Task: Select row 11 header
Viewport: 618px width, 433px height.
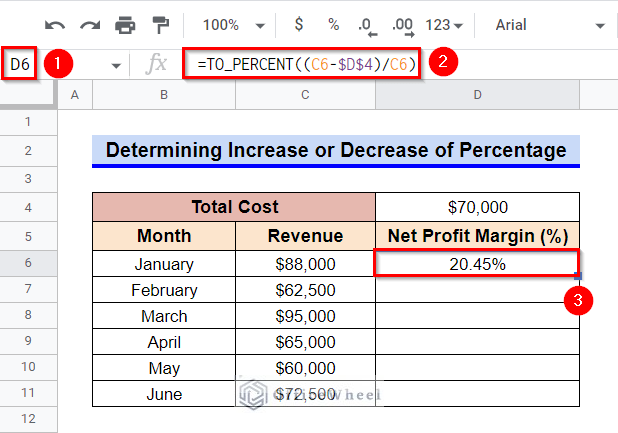Action: click(28, 393)
